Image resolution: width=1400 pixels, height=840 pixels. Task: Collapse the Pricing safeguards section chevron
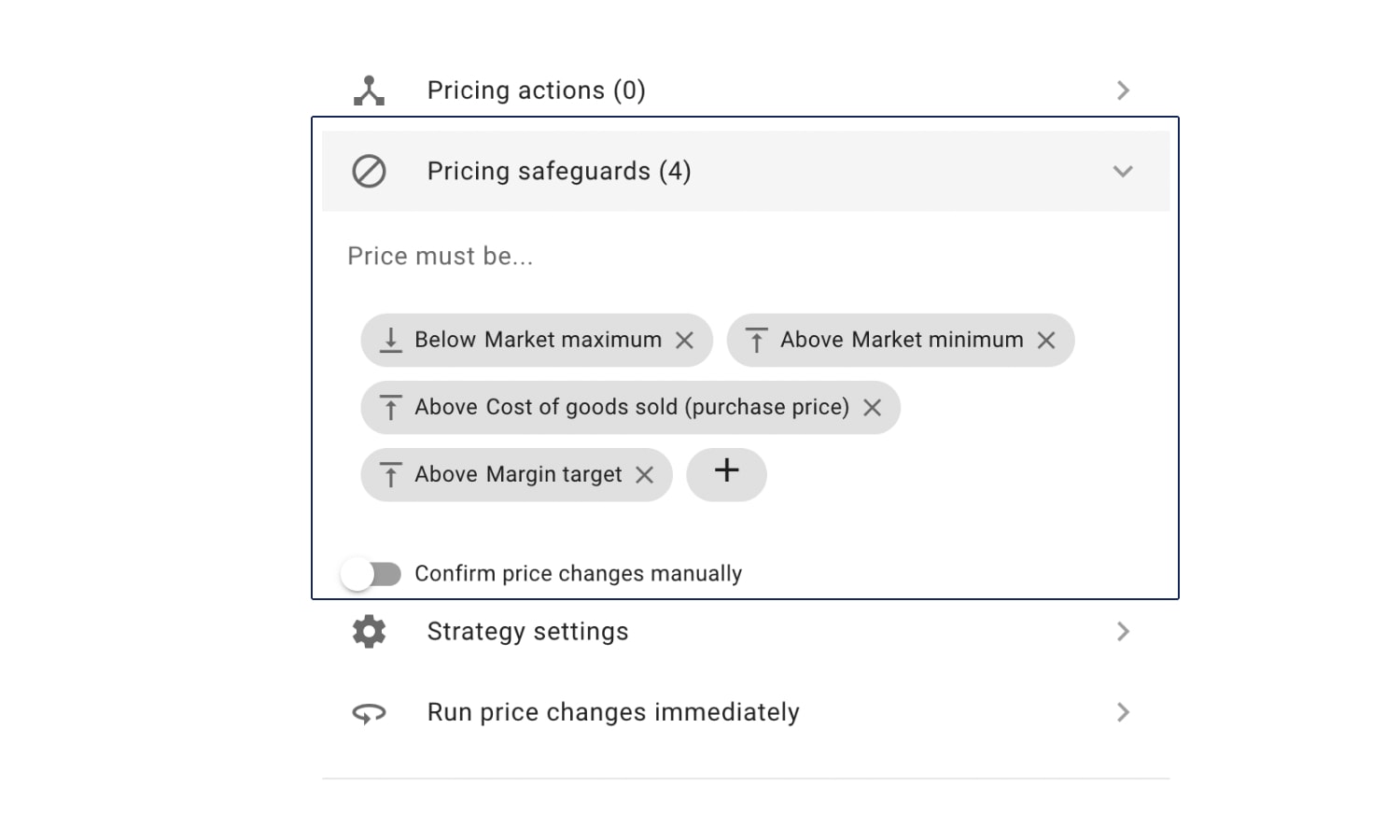point(1123,172)
